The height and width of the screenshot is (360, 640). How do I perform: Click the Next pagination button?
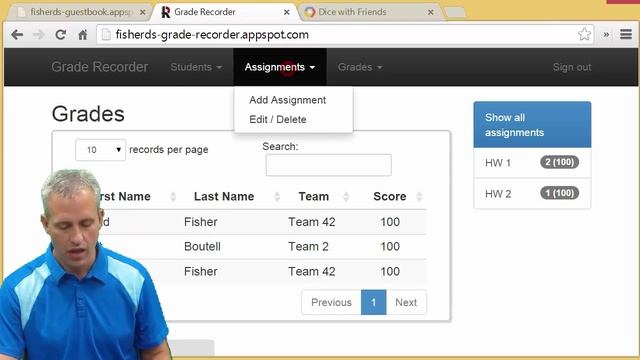[406, 302]
